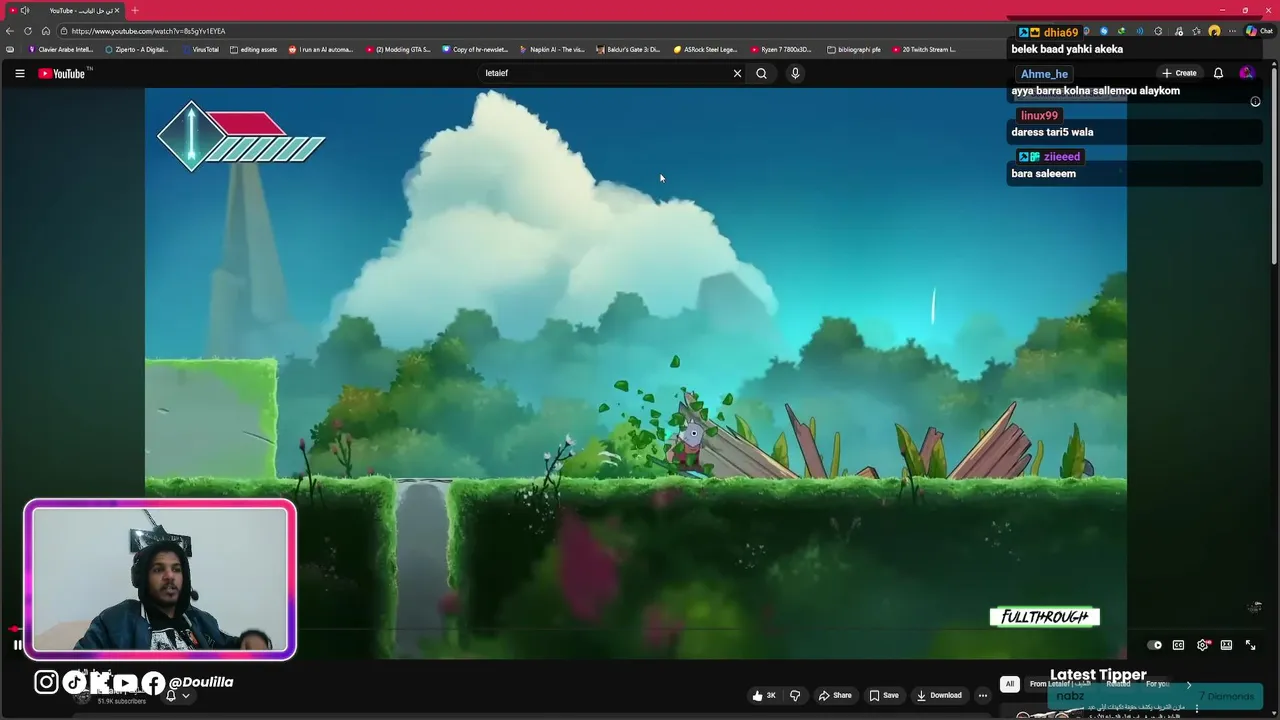Screen dimensions: 1280x720
Task: Open the player settings gear
Action: pos(1202,645)
